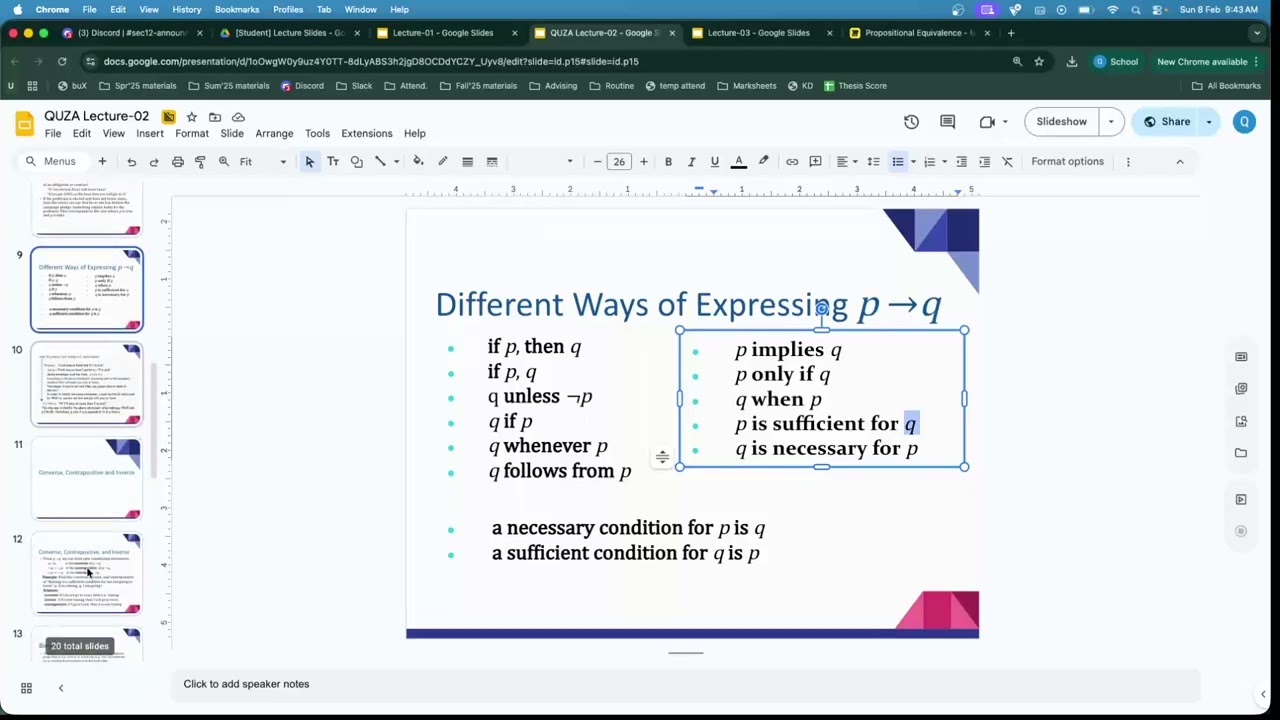Open Slideshow options dropdown arrow
Screen dimensions: 1280x720
click(1111, 122)
